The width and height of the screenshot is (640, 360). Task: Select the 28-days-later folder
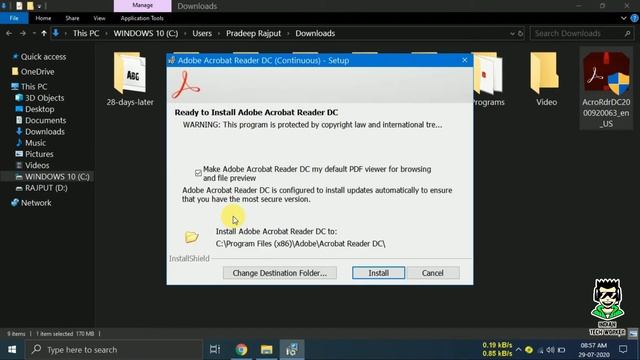(x=130, y=80)
